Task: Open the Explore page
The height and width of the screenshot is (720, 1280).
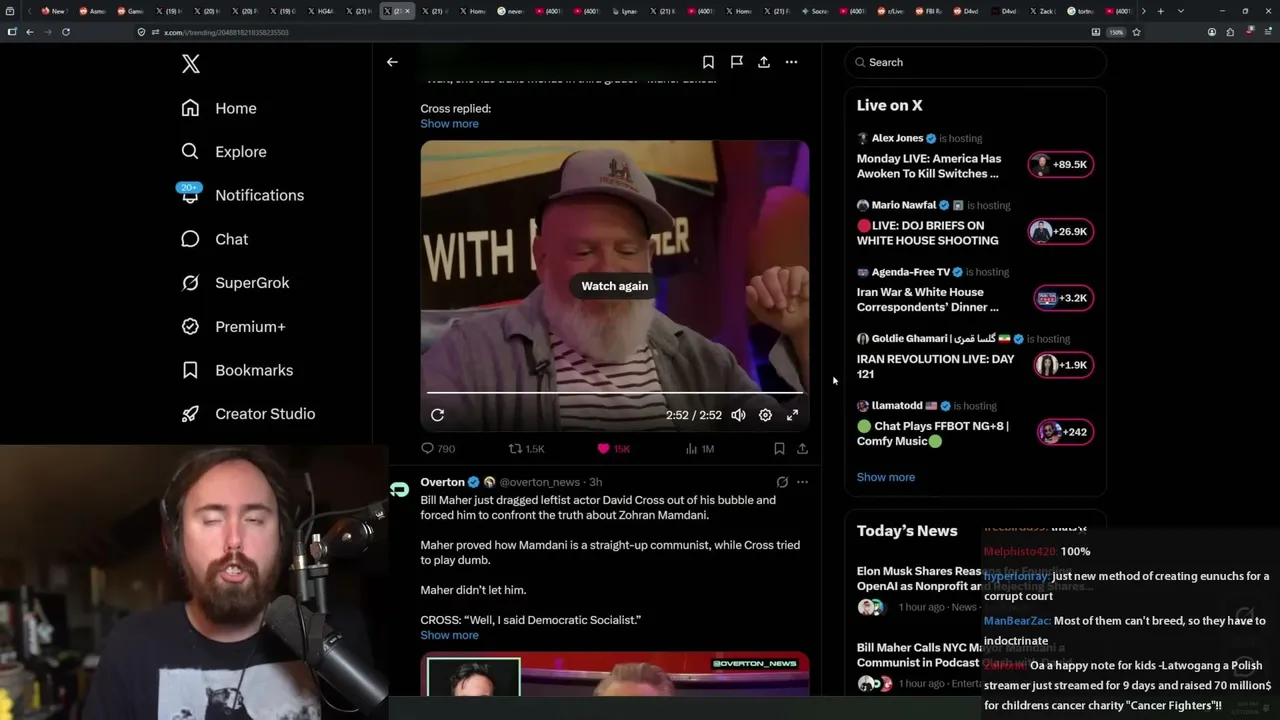Action: [224, 152]
